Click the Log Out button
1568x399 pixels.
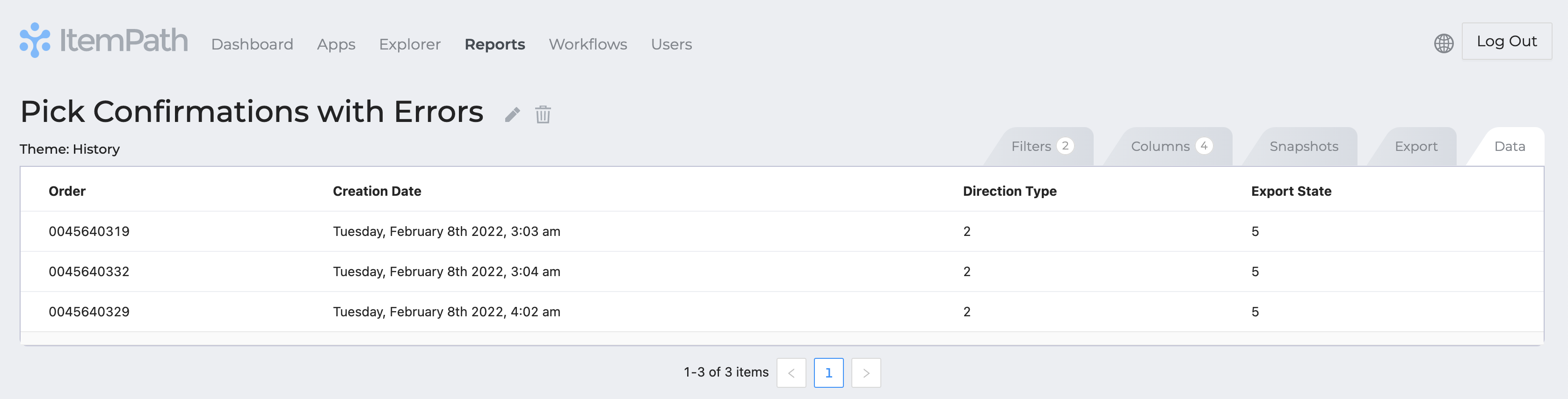pos(1507,42)
